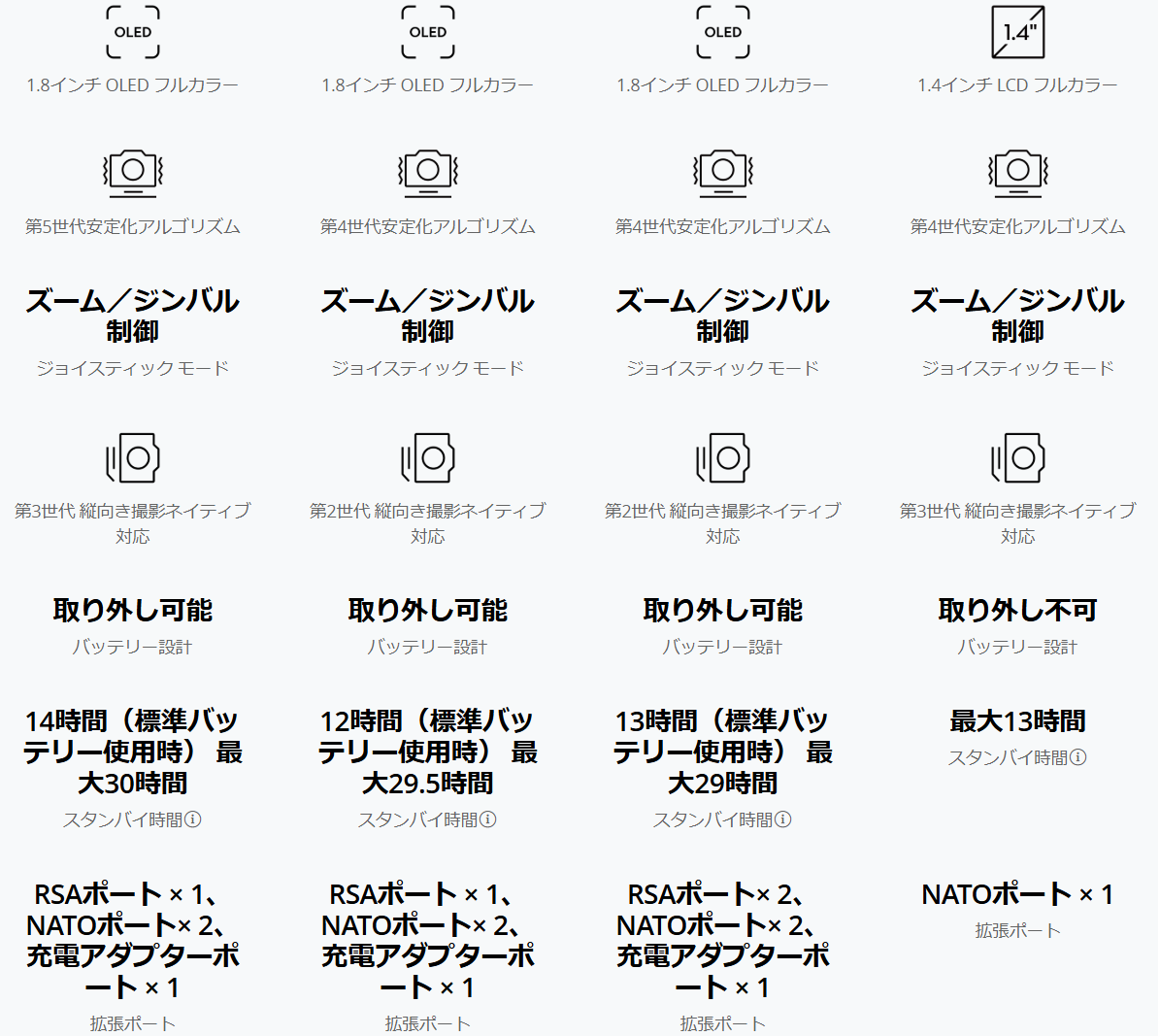1159x1036 pixels.
Task: Show the standby info tooltip under 最大29時間
Action: coord(783,819)
